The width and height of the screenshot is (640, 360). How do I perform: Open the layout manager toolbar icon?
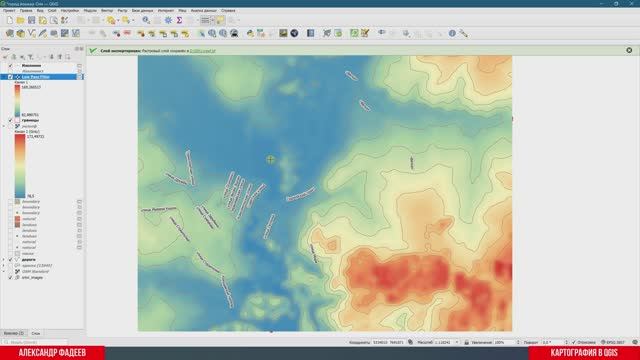point(53,20)
